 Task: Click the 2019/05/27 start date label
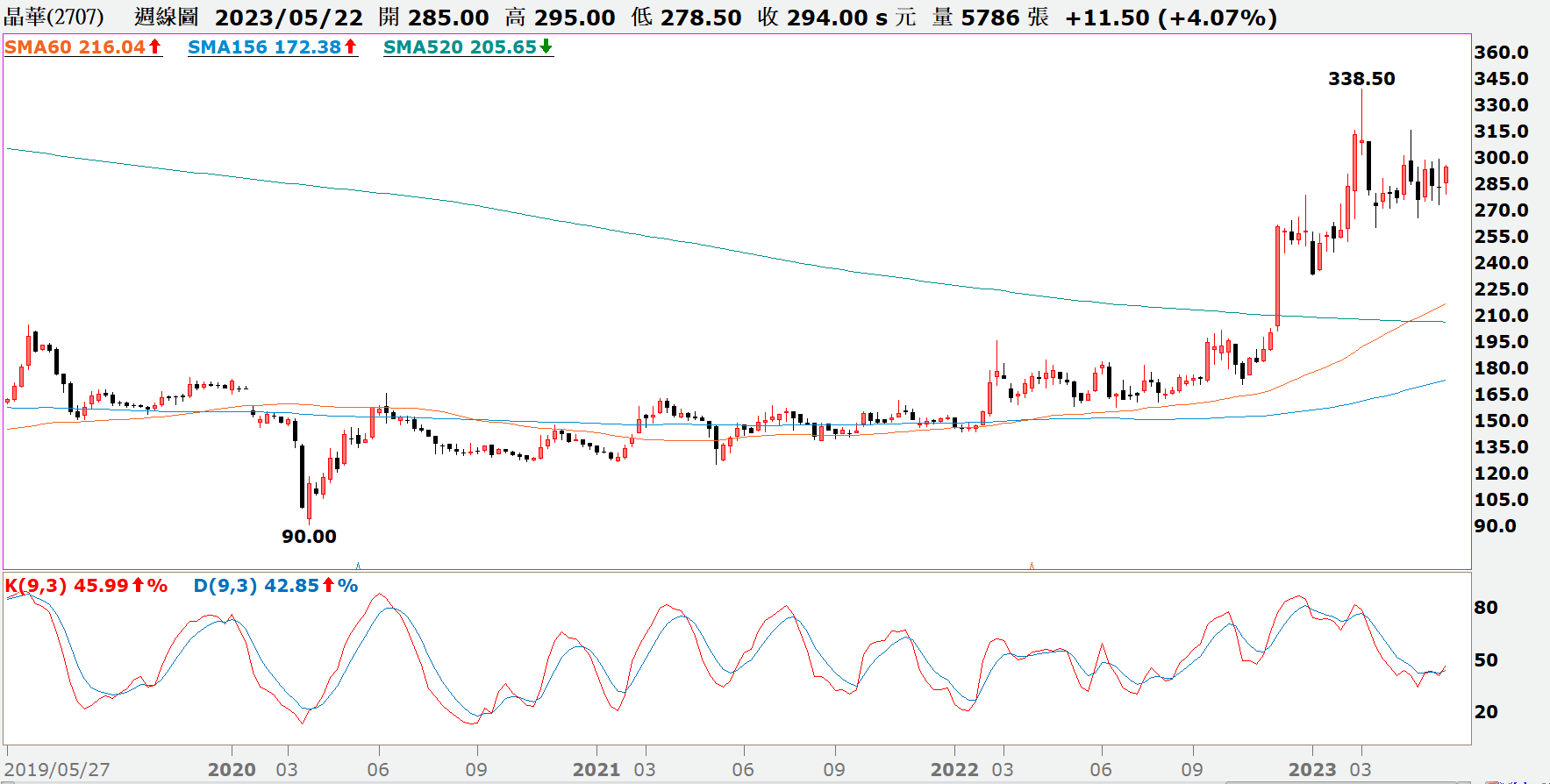click(x=58, y=770)
